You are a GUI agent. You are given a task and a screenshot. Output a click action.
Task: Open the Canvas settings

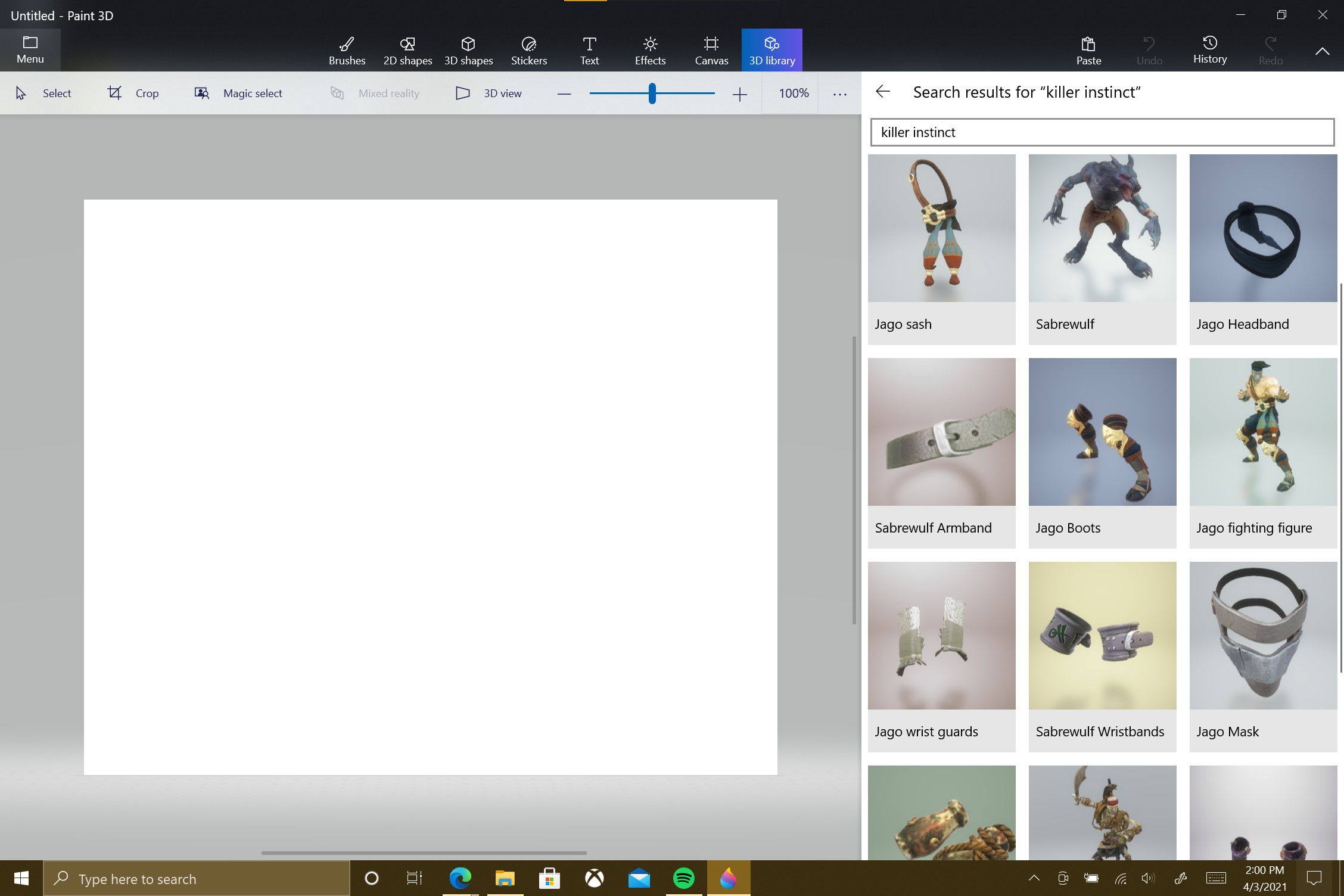click(711, 50)
